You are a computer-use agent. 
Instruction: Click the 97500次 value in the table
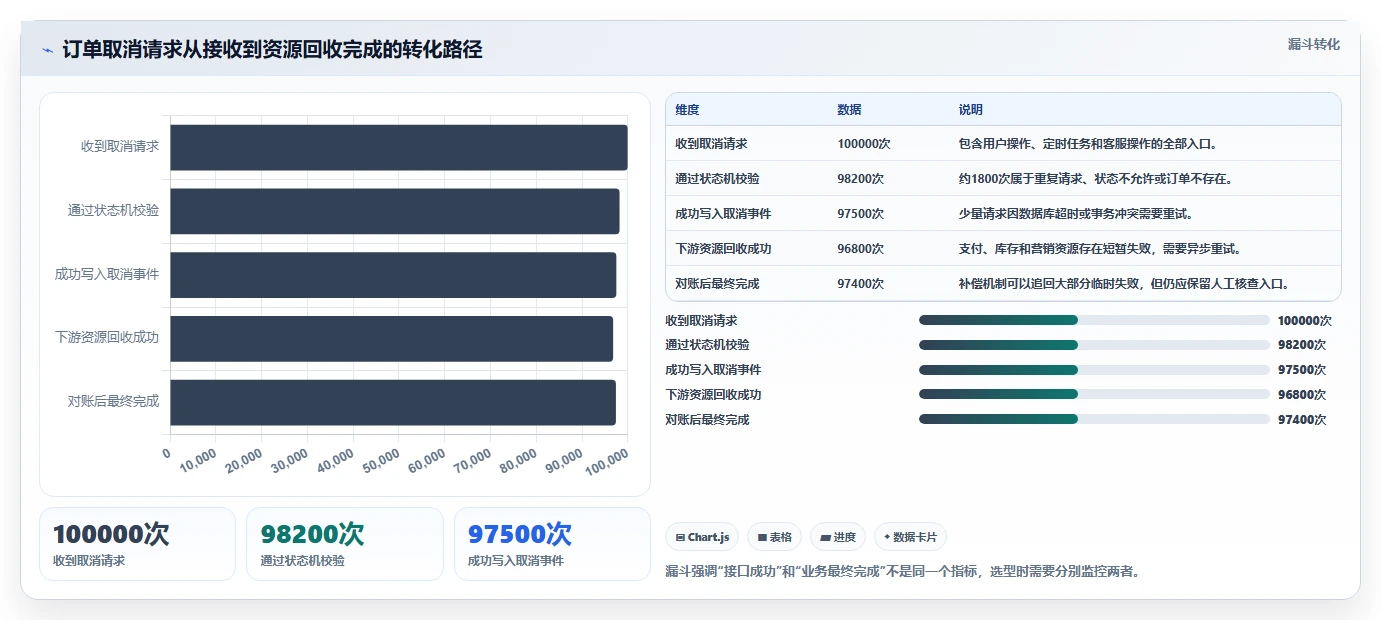(861, 214)
